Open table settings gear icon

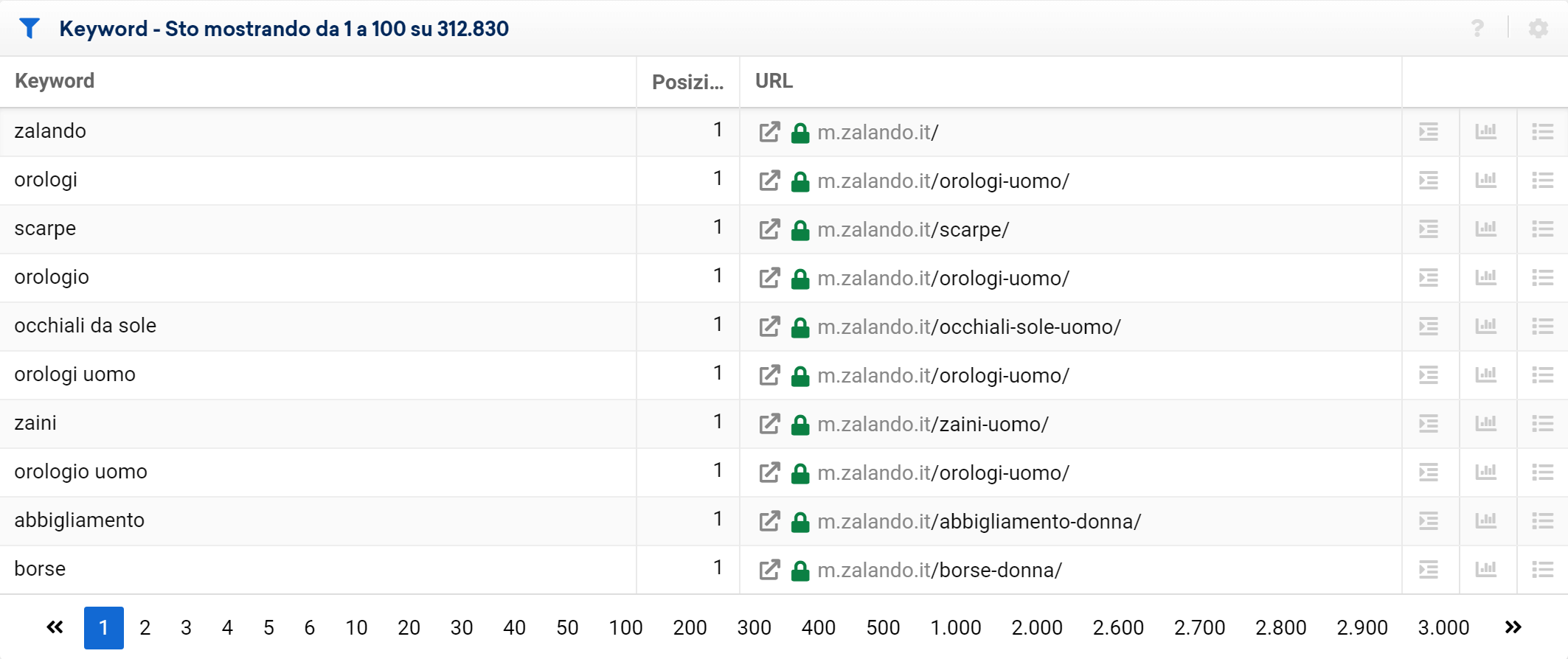coord(1538,29)
